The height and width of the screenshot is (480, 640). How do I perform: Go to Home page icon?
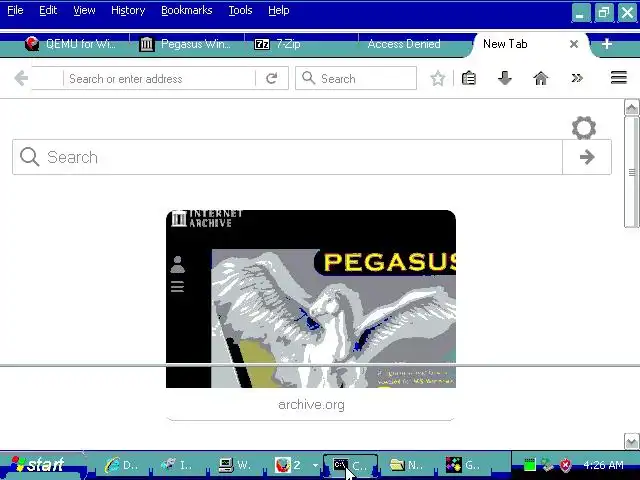coord(541,78)
